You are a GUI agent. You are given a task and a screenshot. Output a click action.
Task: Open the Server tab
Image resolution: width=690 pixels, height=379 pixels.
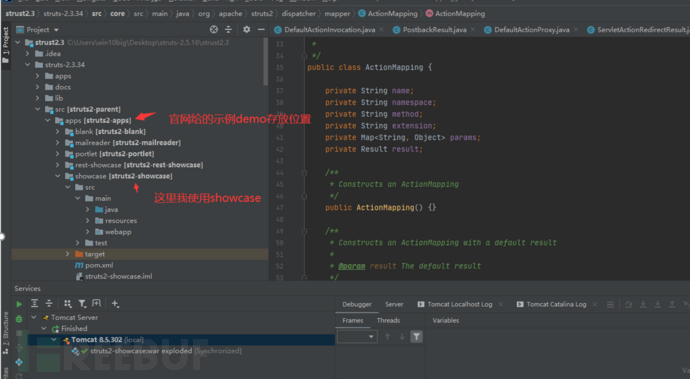394,304
